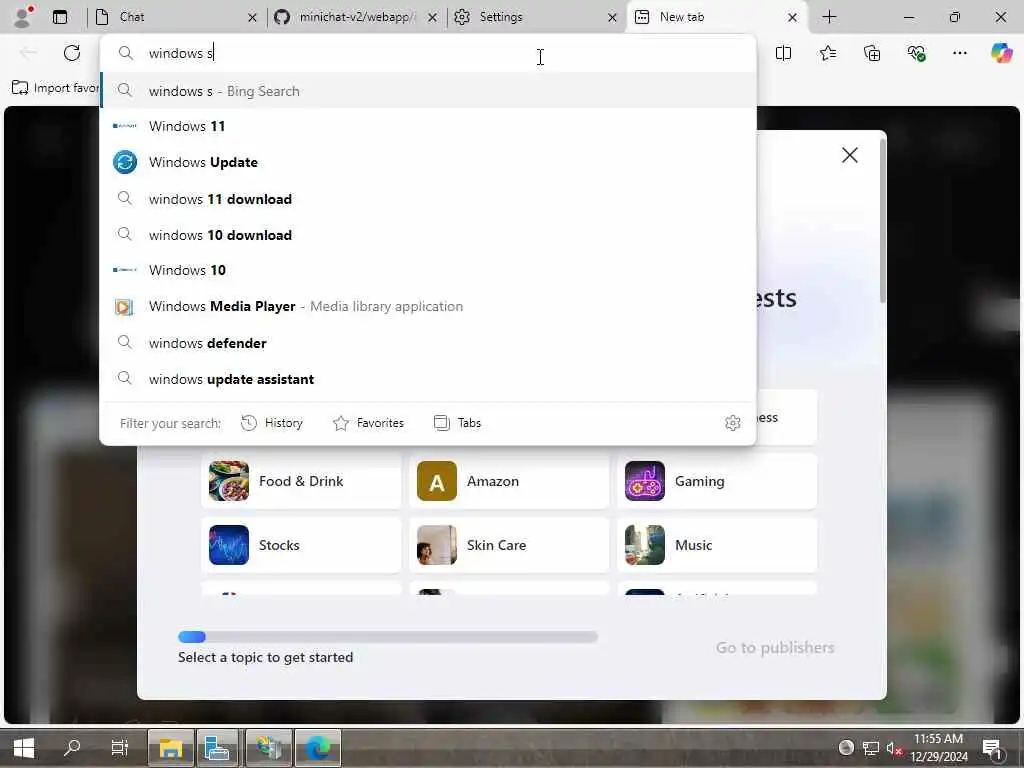This screenshot has width=1024, height=768.
Task: Select the Amazon topic
Action: (509, 481)
